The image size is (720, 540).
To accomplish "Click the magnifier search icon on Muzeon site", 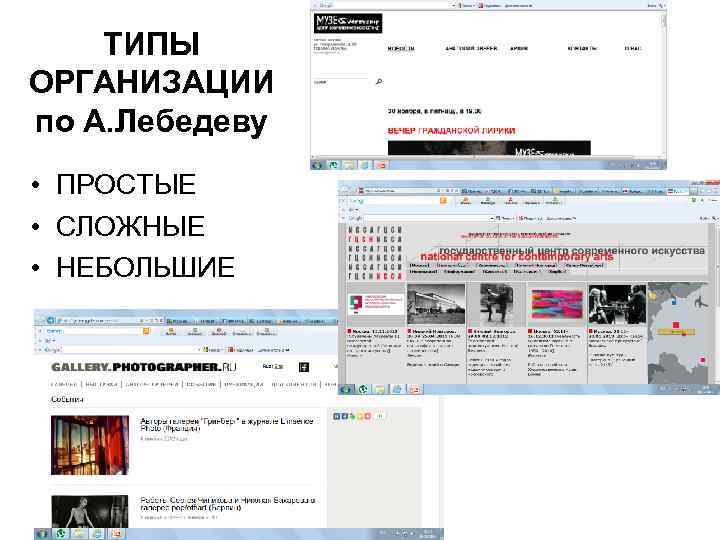I will pyautogui.click(x=379, y=82).
